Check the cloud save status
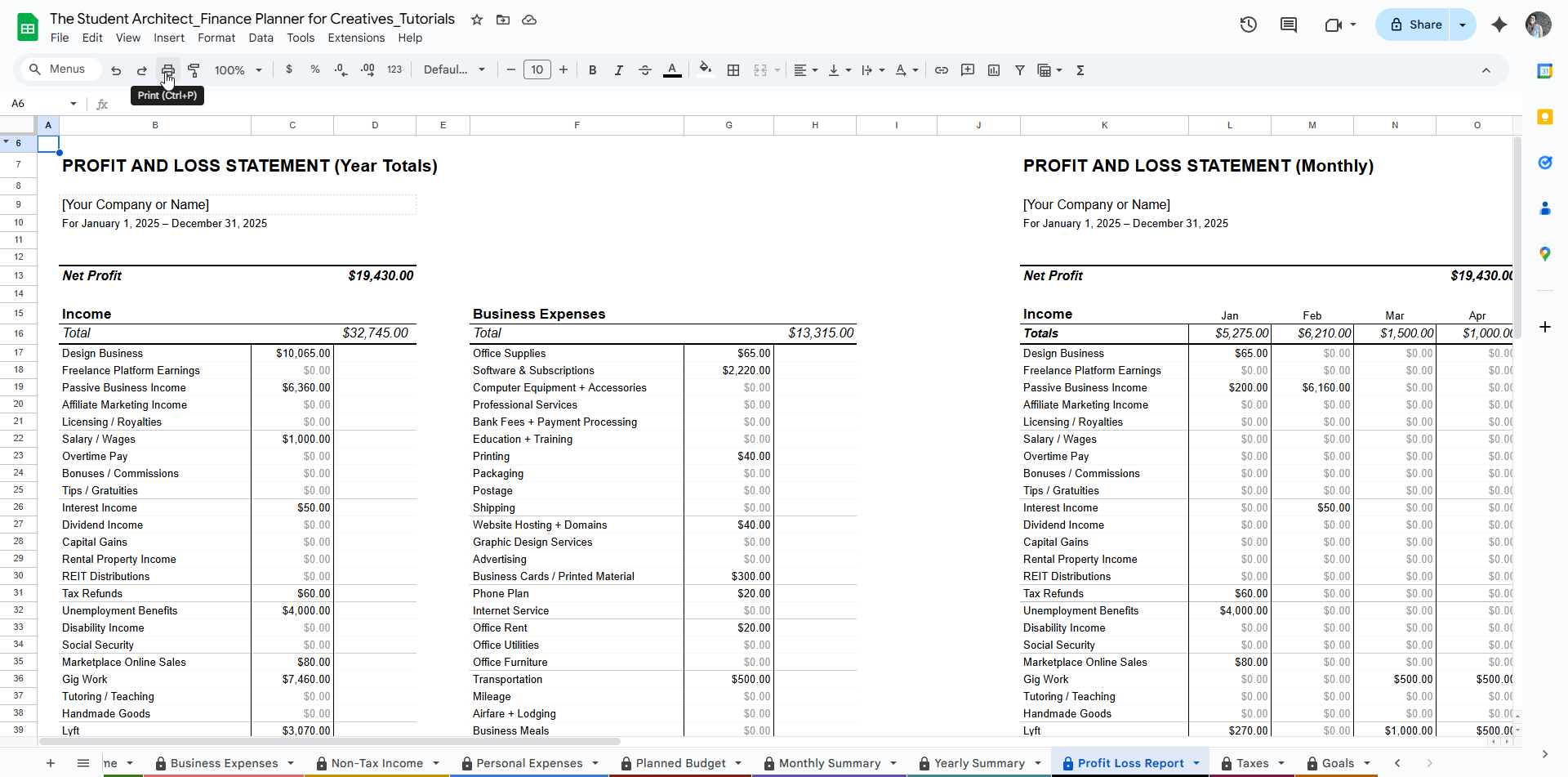1568x777 pixels. [x=529, y=20]
